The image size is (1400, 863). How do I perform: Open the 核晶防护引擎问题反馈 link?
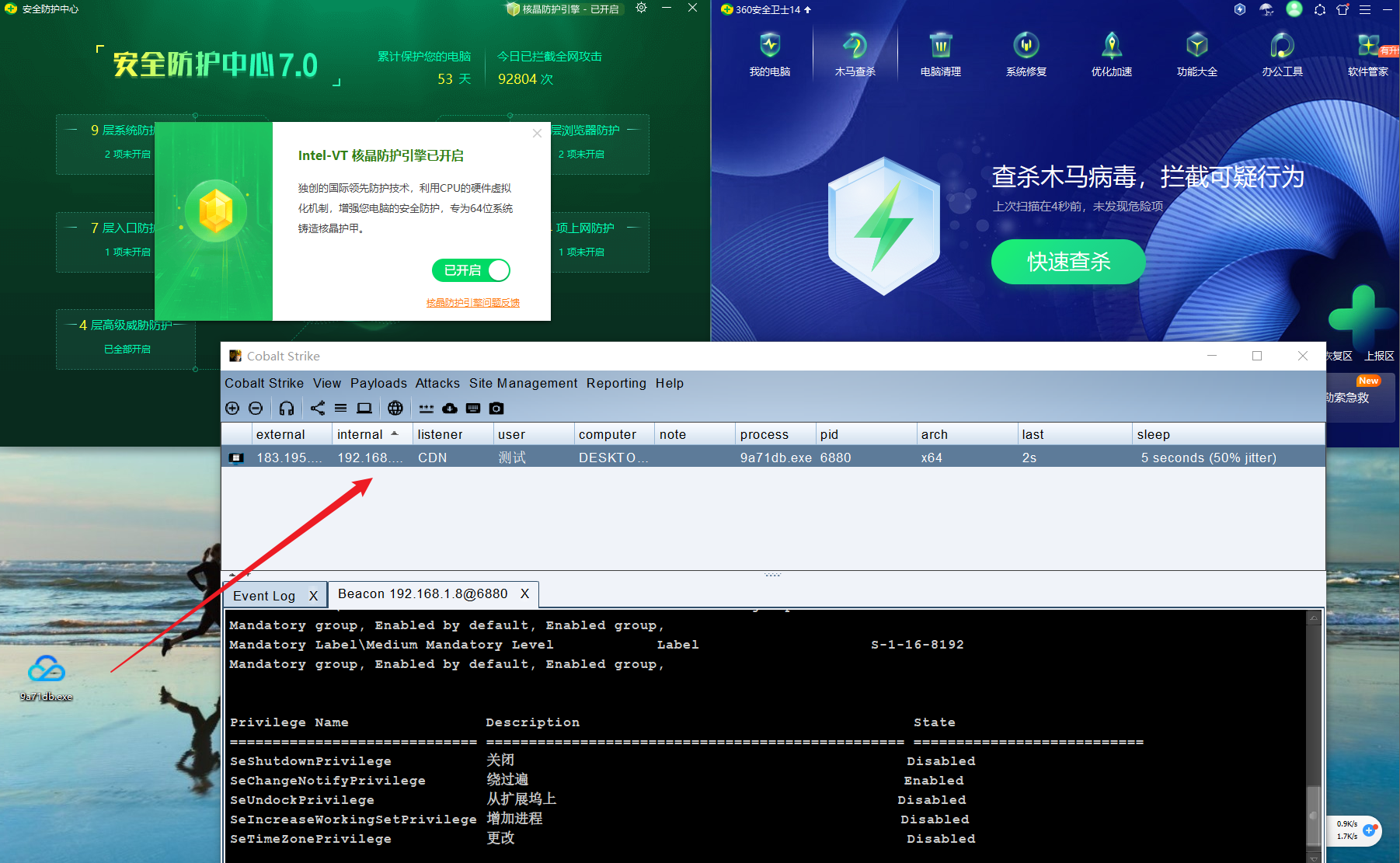pos(472,303)
